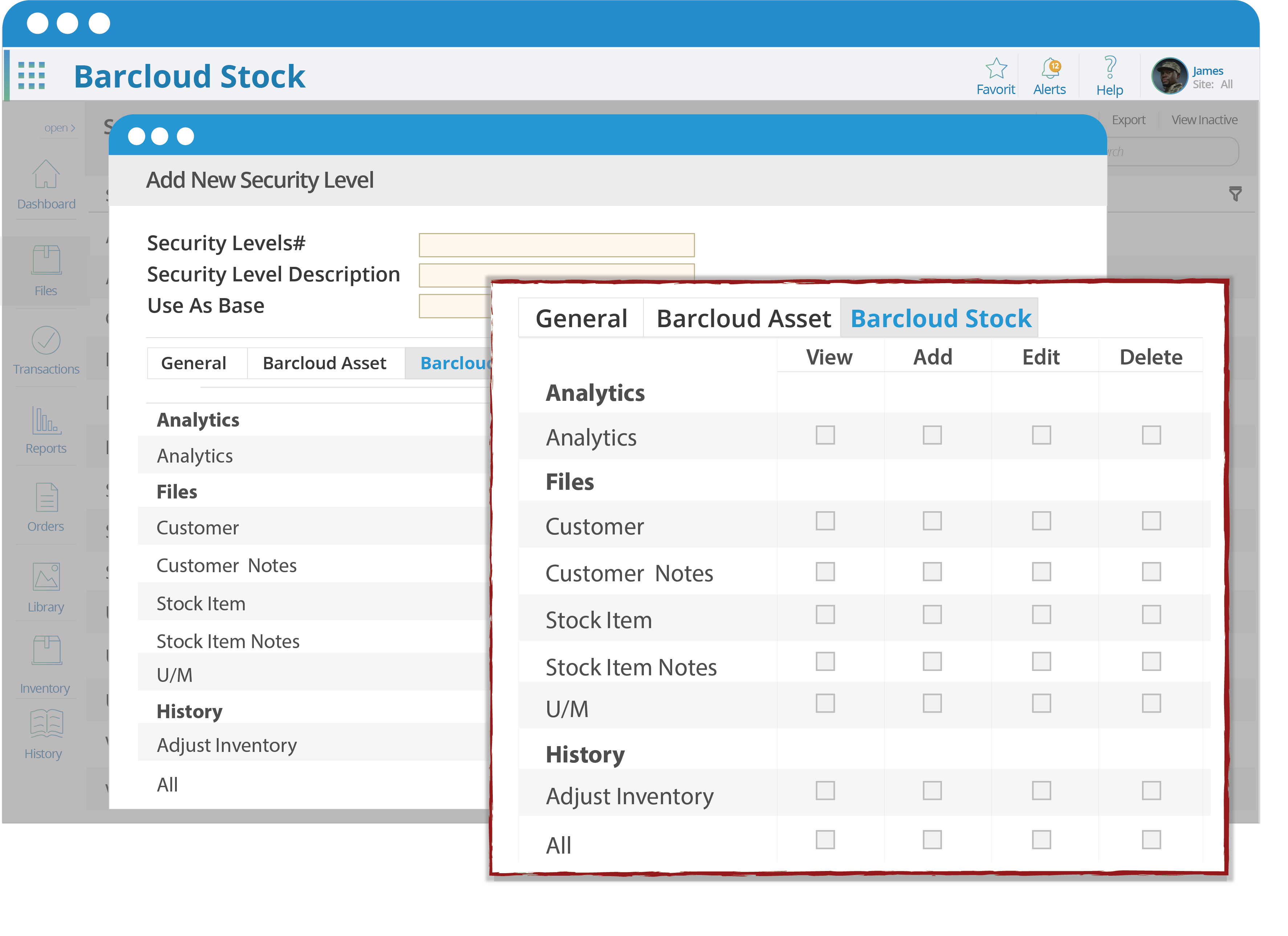Click the Security Levels# input field
Image resolution: width=1288 pixels, height=936 pixels.
click(557, 245)
